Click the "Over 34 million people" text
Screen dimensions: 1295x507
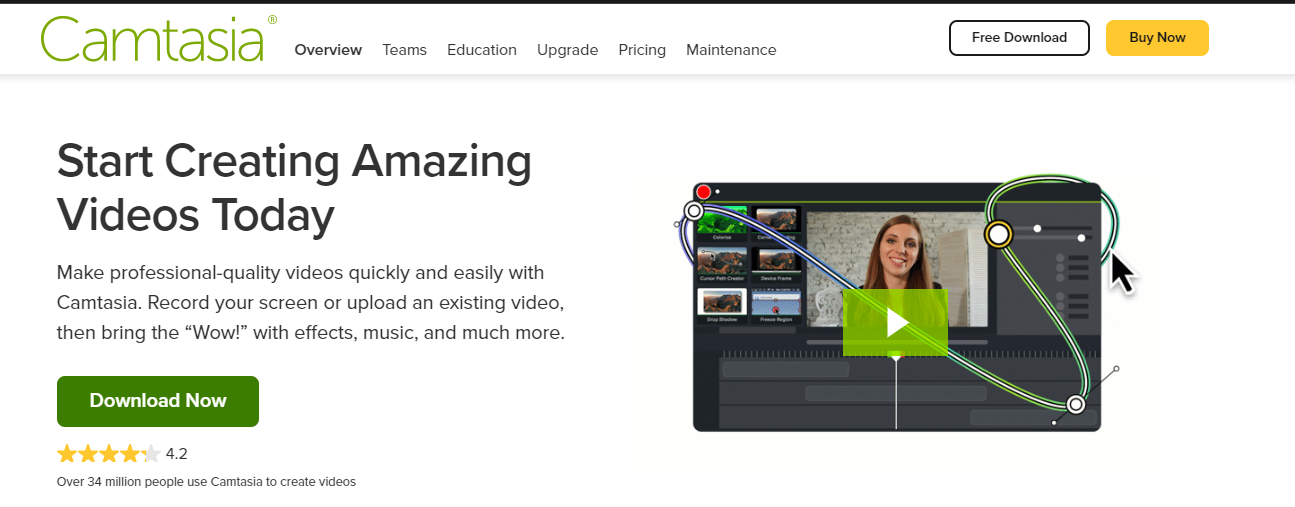pyautogui.click(x=206, y=482)
